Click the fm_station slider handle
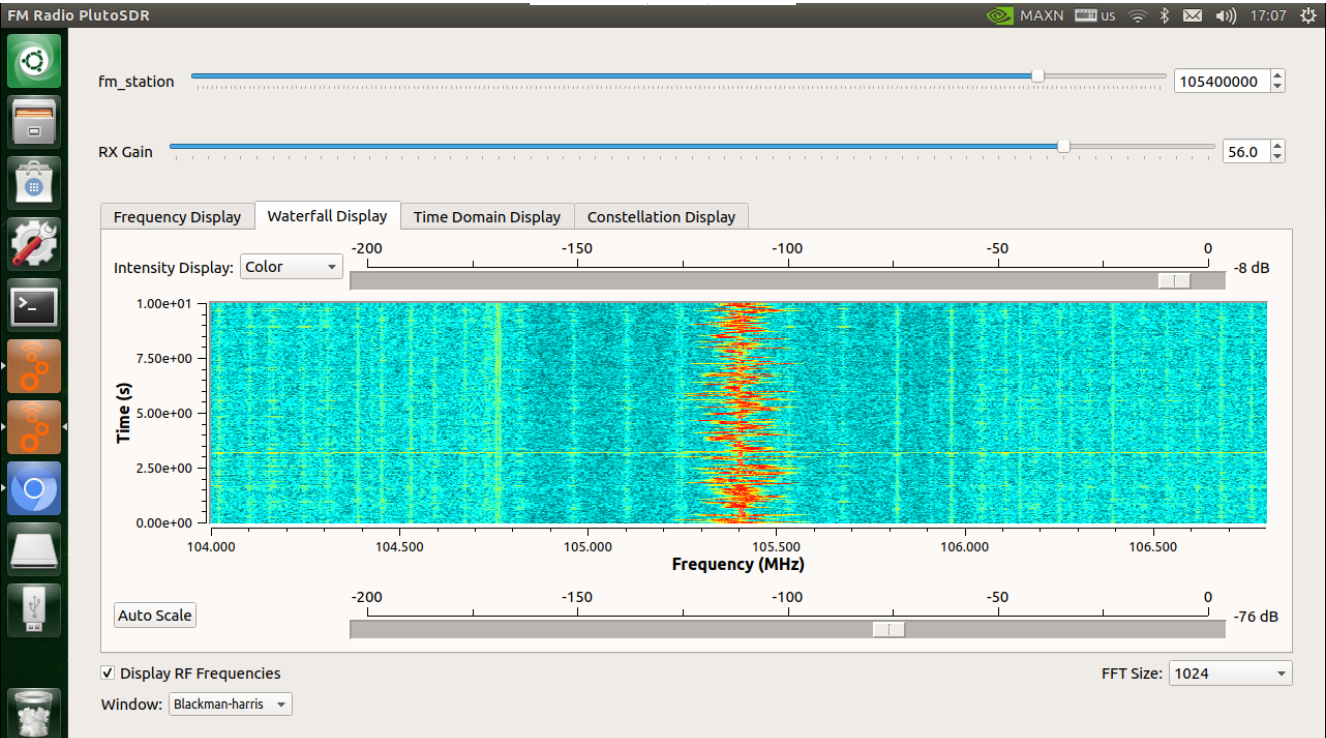 click(1038, 76)
